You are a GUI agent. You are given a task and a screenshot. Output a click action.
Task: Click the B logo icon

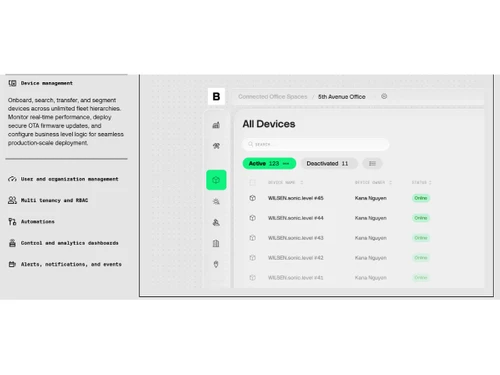(216, 96)
